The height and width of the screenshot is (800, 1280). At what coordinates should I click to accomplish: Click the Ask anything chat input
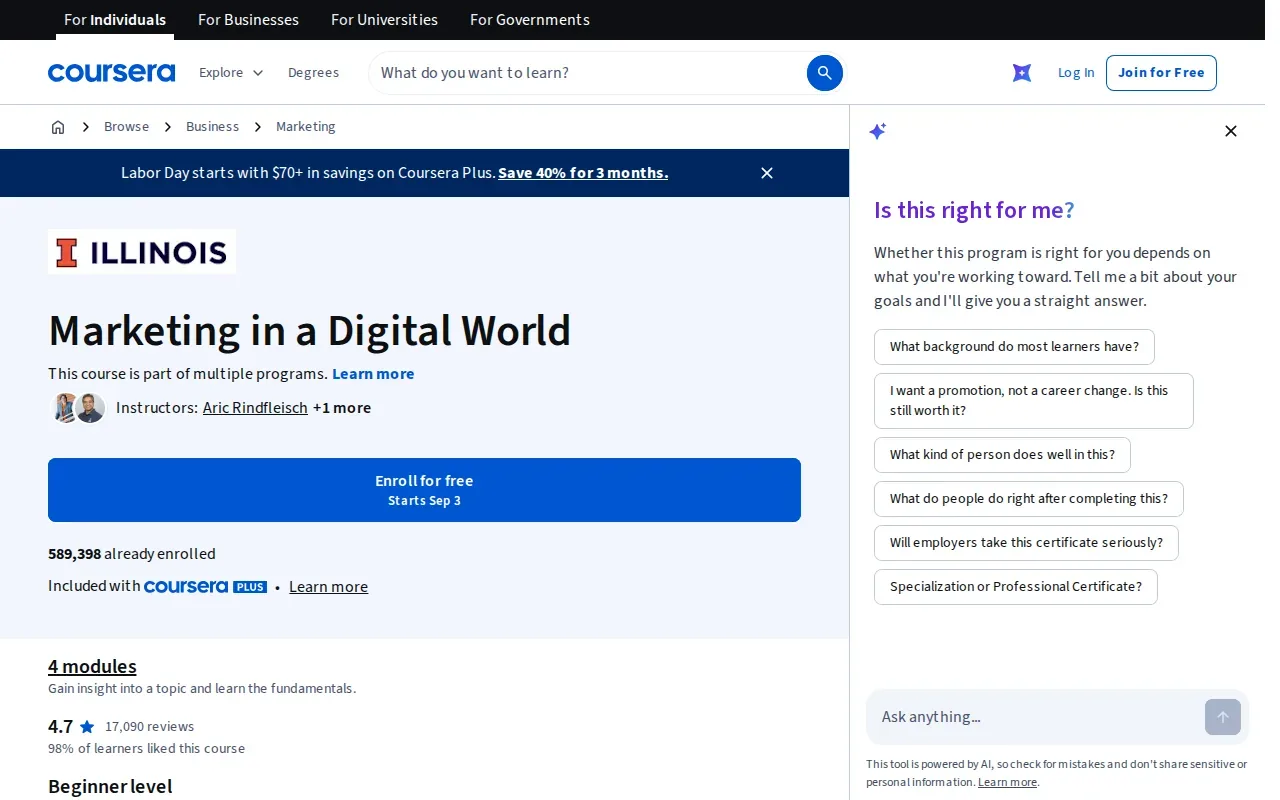(1035, 717)
